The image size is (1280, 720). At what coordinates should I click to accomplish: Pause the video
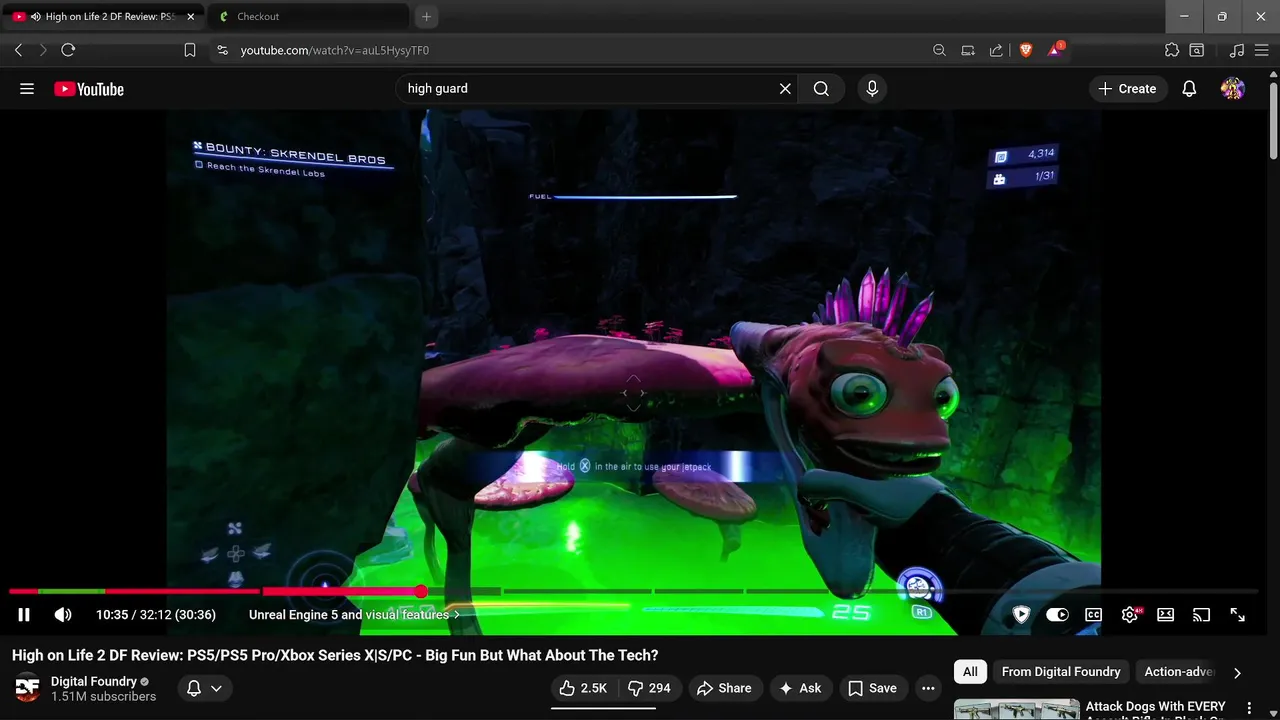coord(24,615)
